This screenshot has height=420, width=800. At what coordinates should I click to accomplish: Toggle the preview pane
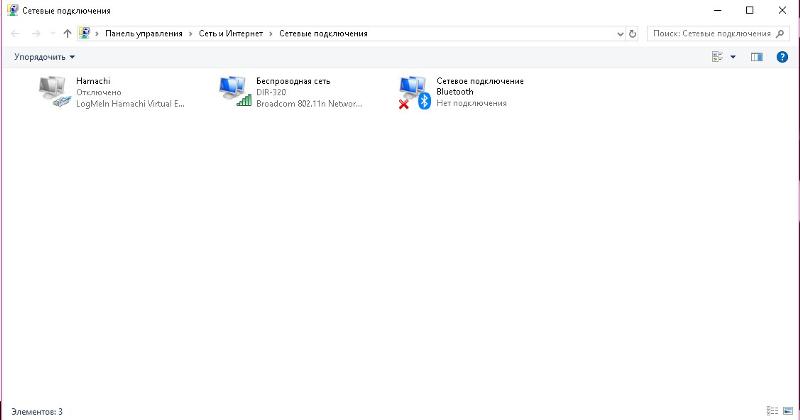click(757, 57)
